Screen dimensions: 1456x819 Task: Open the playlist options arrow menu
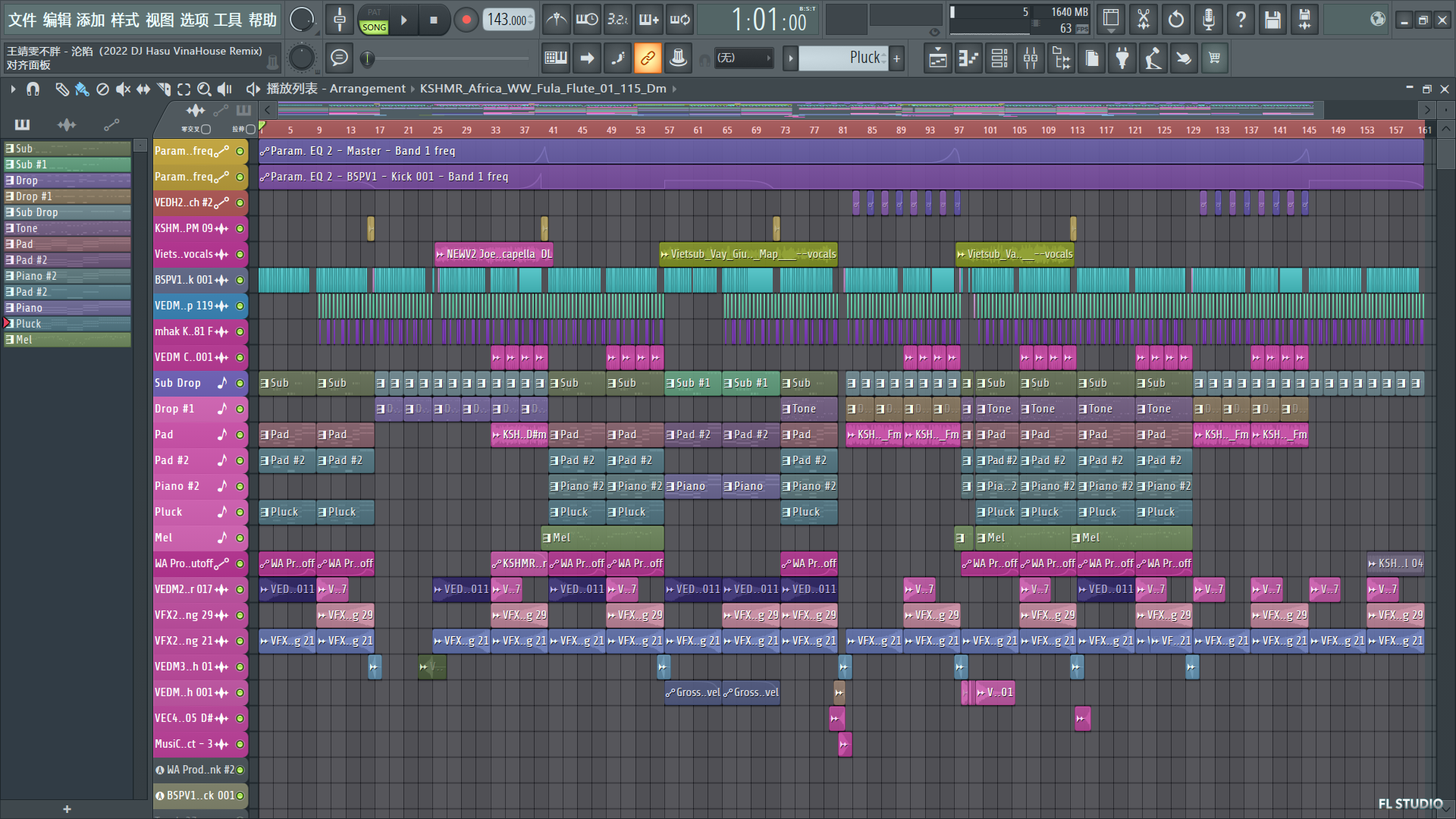(13, 89)
